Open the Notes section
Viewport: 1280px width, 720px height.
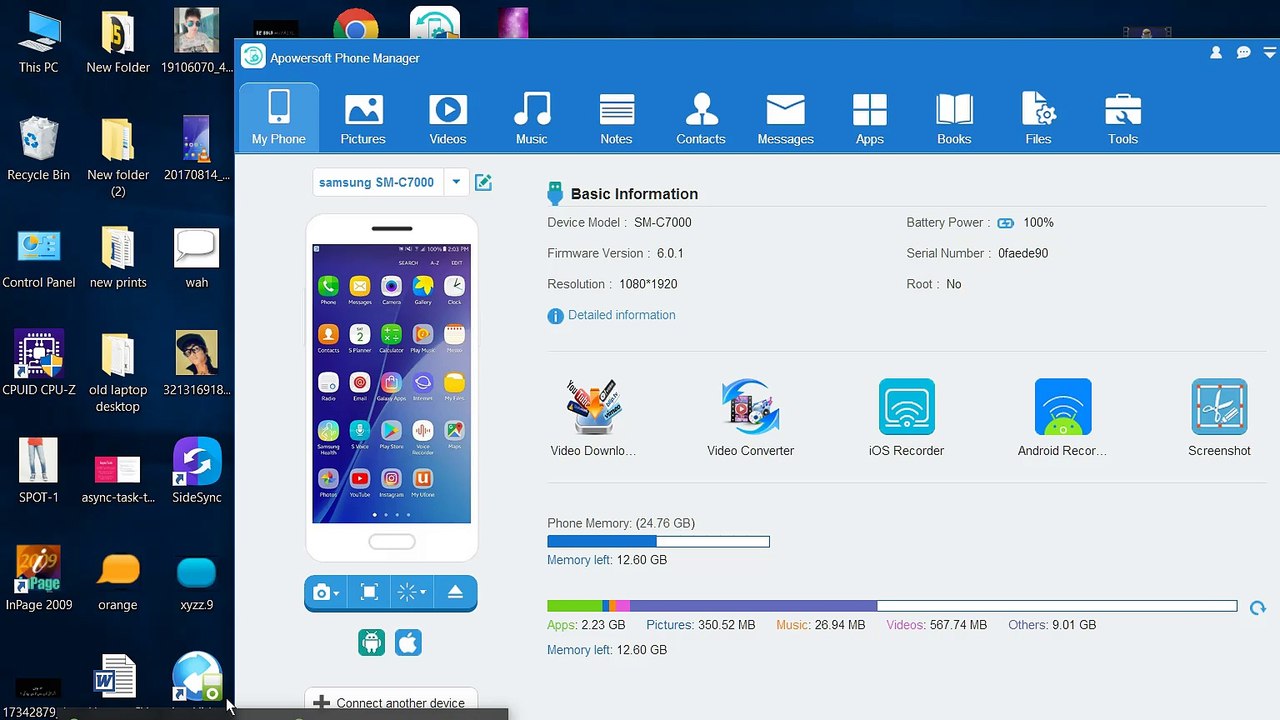(x=616, y=118)
